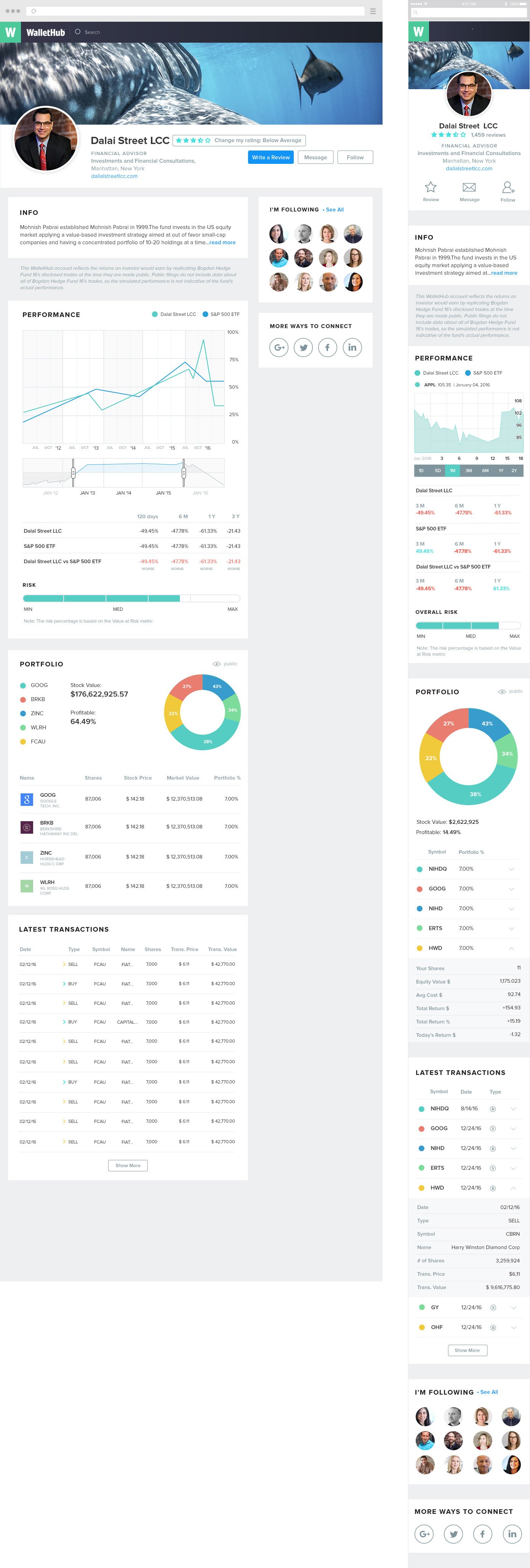Click left handle of desktop chart range slider
Image resolution: width=530 pixels, height=1568 pixels.
73,472
